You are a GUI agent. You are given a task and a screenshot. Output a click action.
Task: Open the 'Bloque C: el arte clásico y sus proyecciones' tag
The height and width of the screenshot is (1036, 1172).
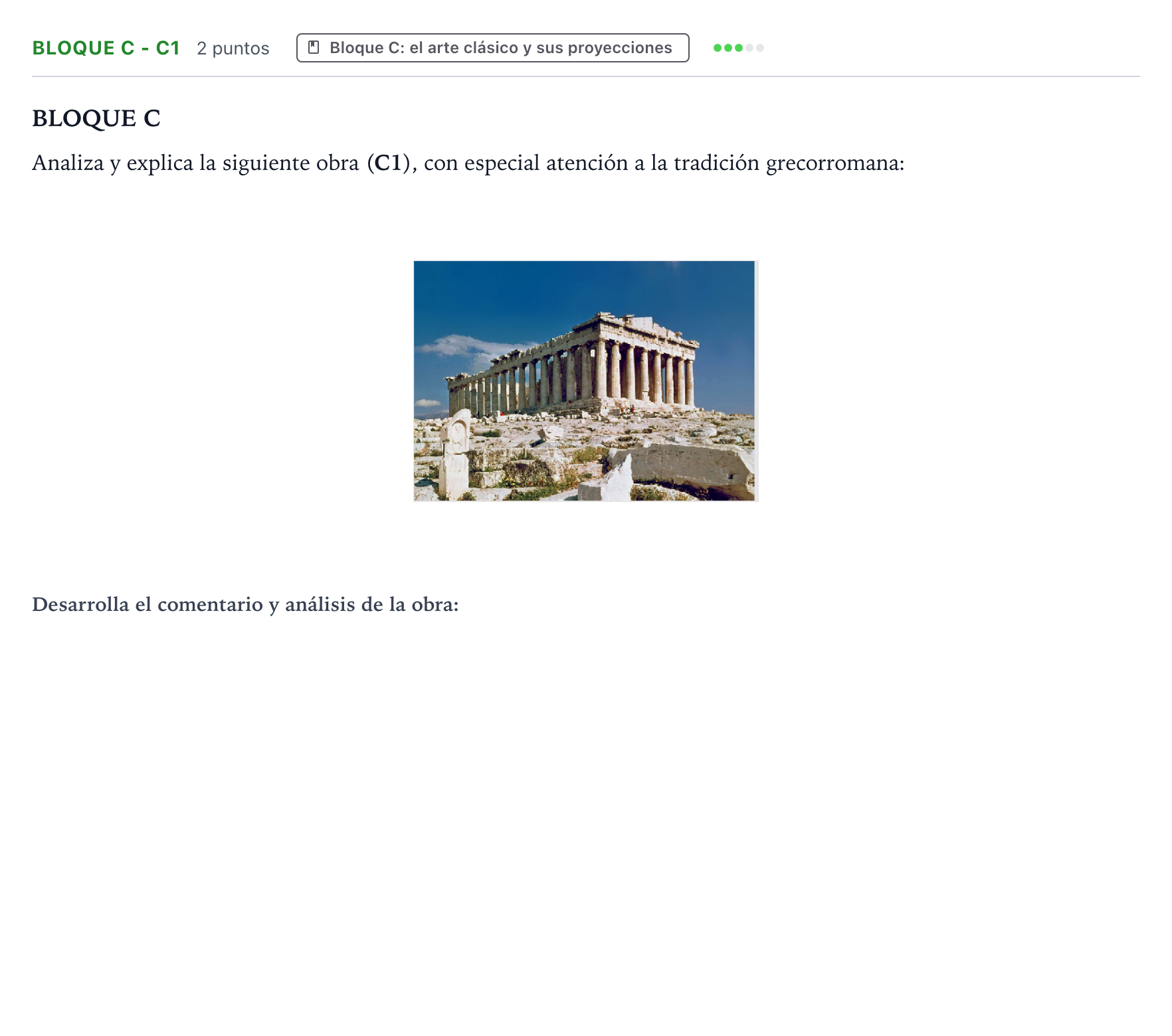click(x=492, y=48)
